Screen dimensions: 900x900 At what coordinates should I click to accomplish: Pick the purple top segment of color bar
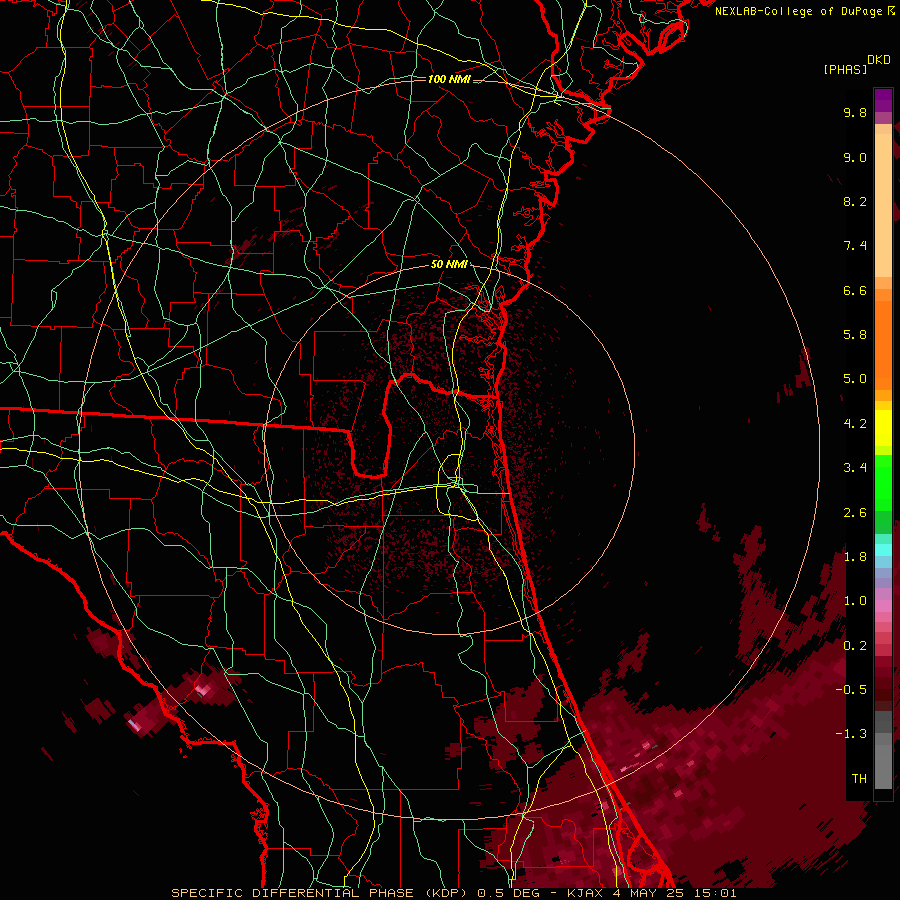click(883, 100)
